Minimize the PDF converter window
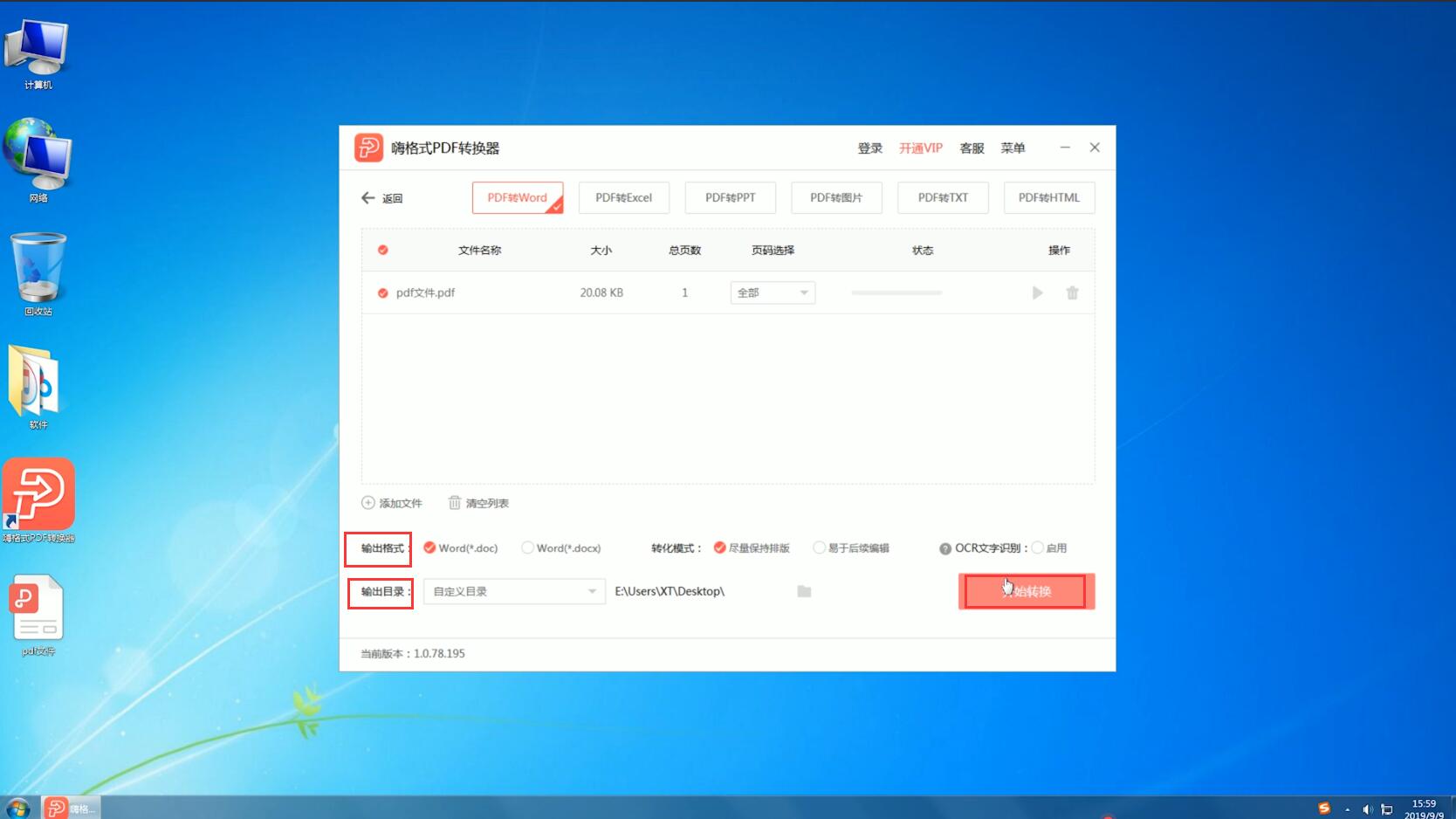Image resolution: width=1456 pixels, height=819 pixels. [1065, 148]
